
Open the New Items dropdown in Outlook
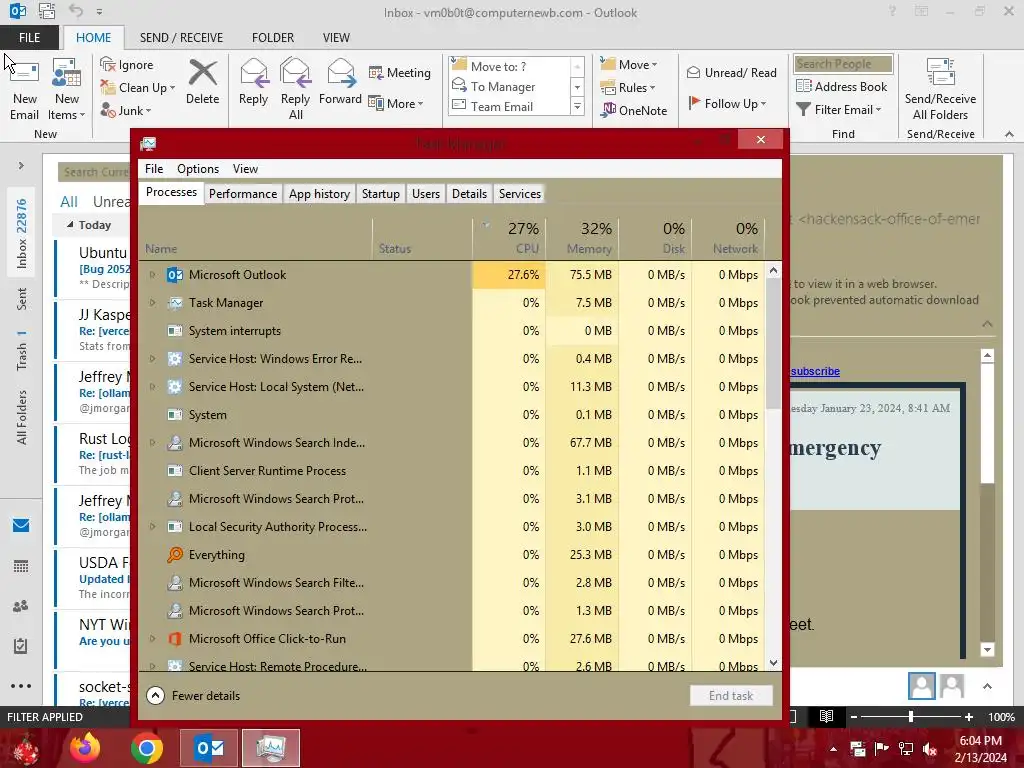67,89
